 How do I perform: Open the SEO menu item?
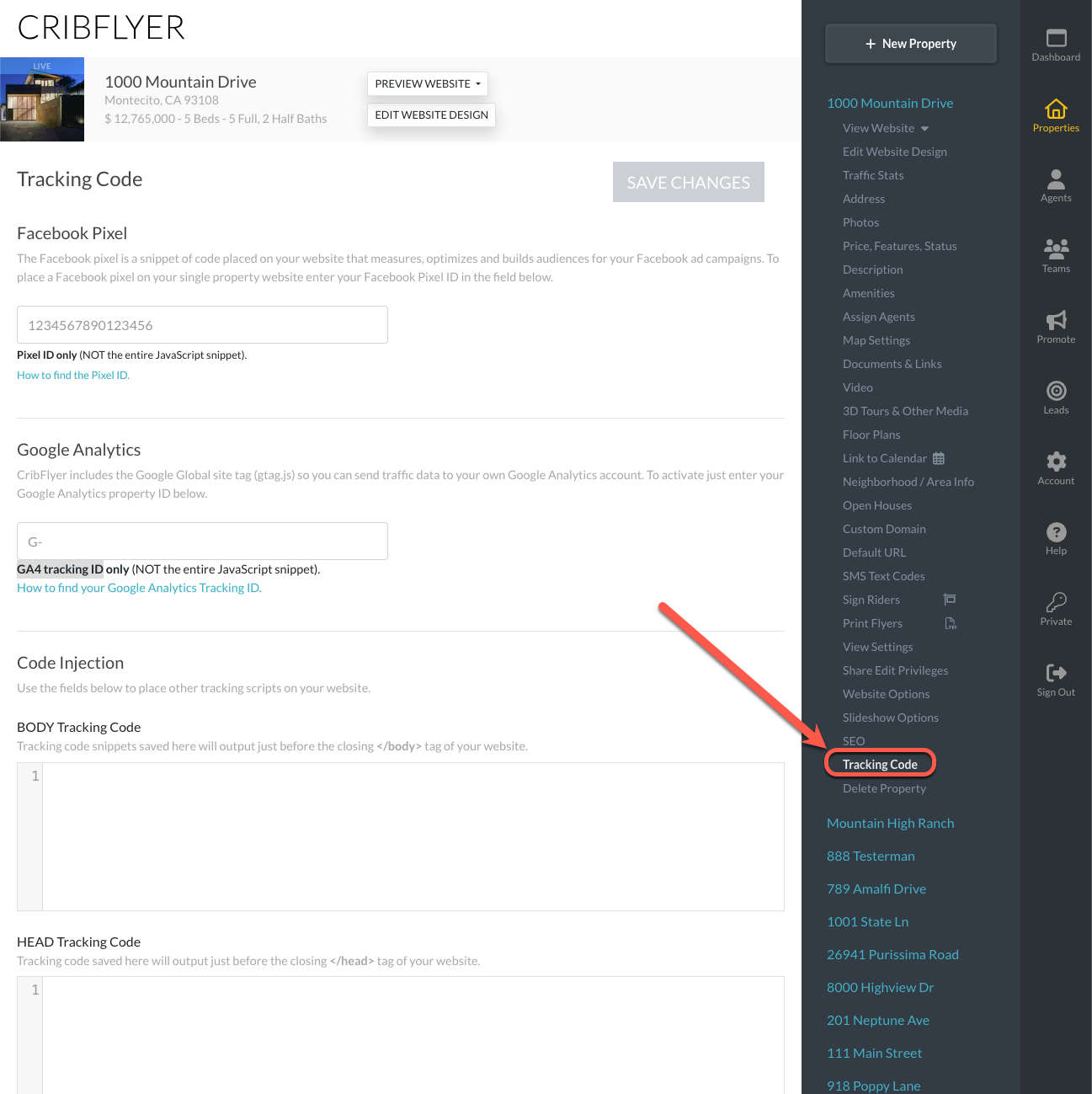[854, 741]
